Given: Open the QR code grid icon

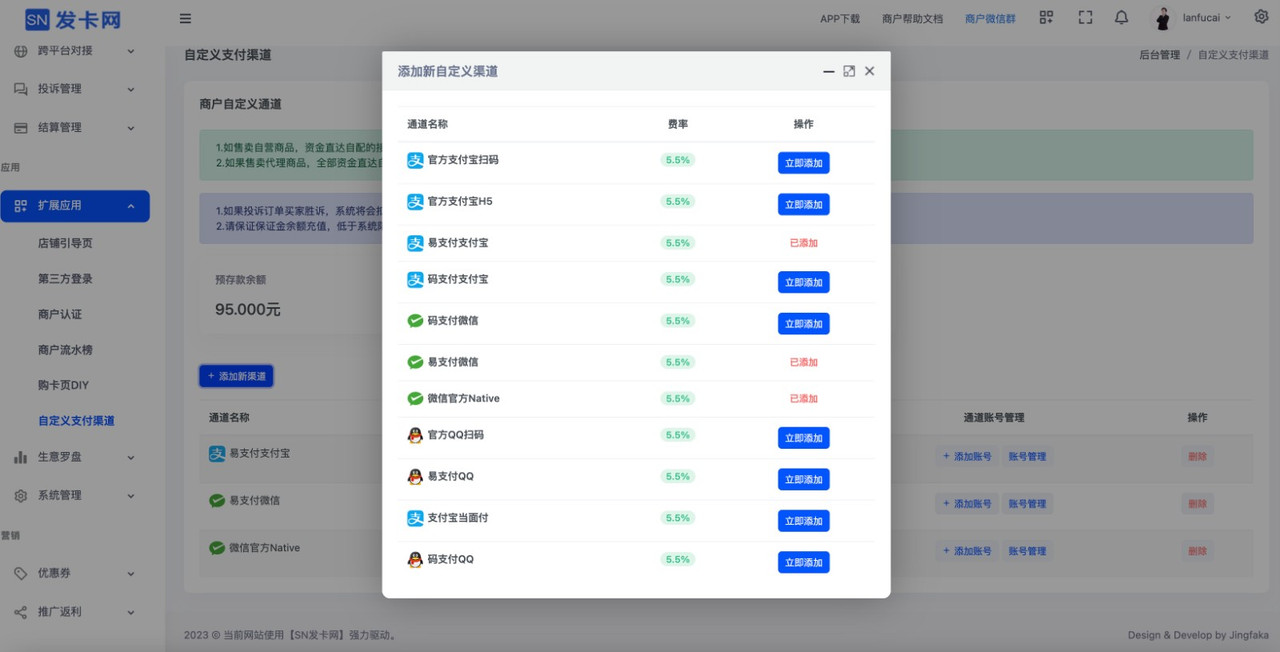Looking at the screenshot, I should pyautogui.click(x=1046, y=17).
